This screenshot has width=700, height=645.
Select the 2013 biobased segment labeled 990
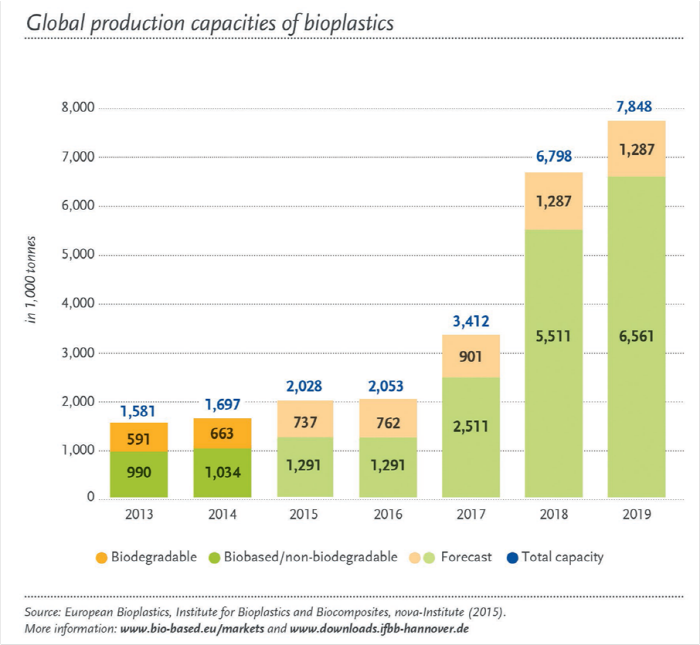pos(139,474)
